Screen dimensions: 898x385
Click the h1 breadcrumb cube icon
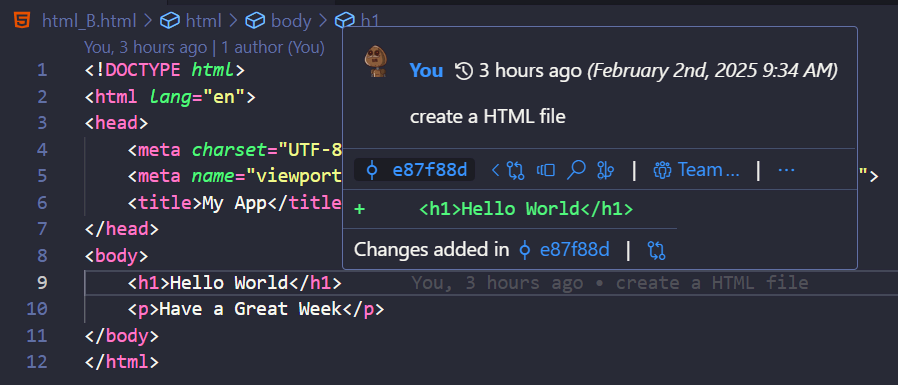coord(344,21)
